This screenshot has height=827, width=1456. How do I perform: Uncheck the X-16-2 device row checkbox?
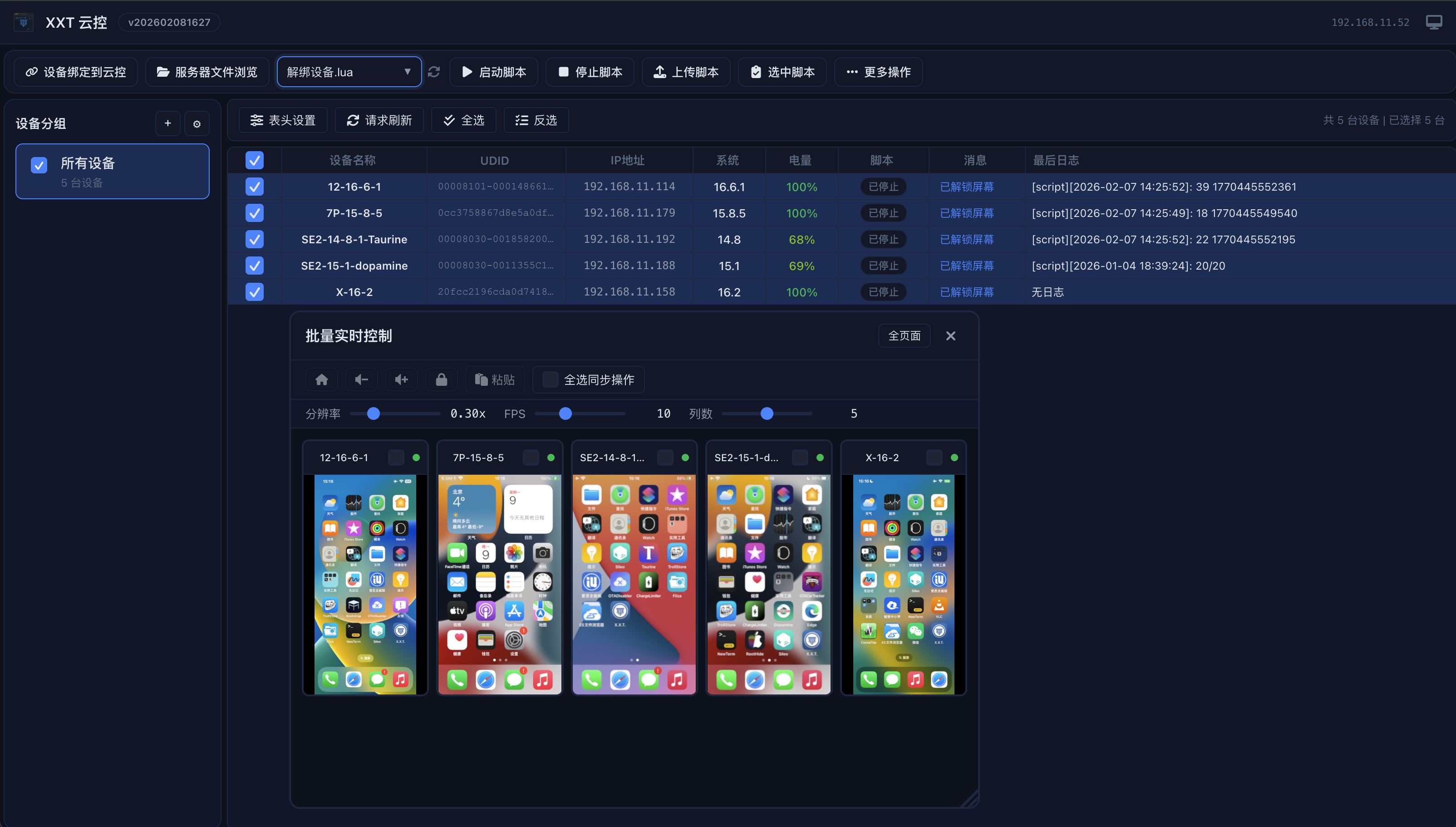tap(255, 291)
